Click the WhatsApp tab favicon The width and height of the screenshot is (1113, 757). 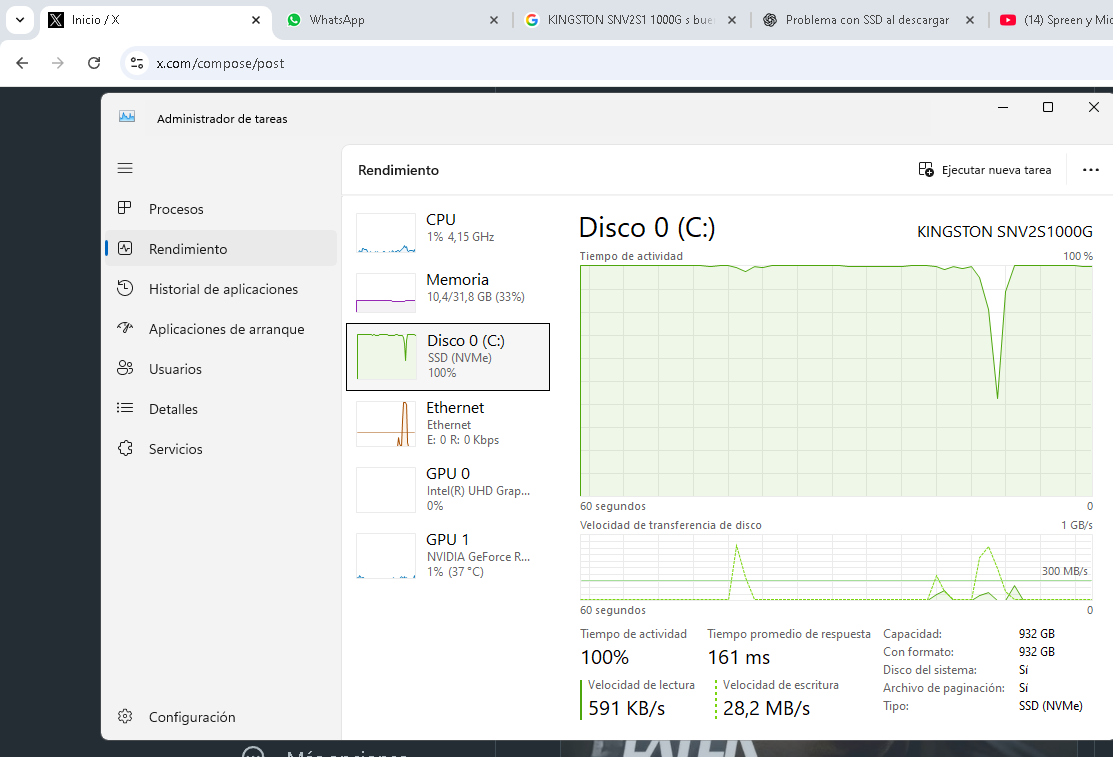point(294,20)
